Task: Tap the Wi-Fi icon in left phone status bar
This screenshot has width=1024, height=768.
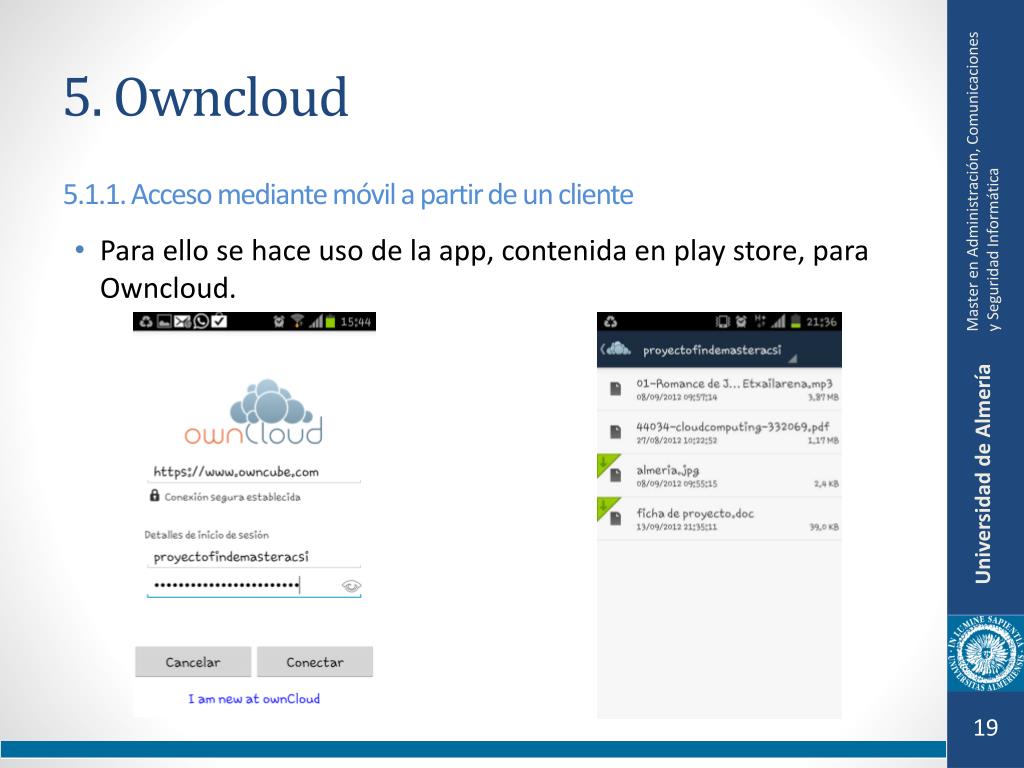Action: point(298,321)
